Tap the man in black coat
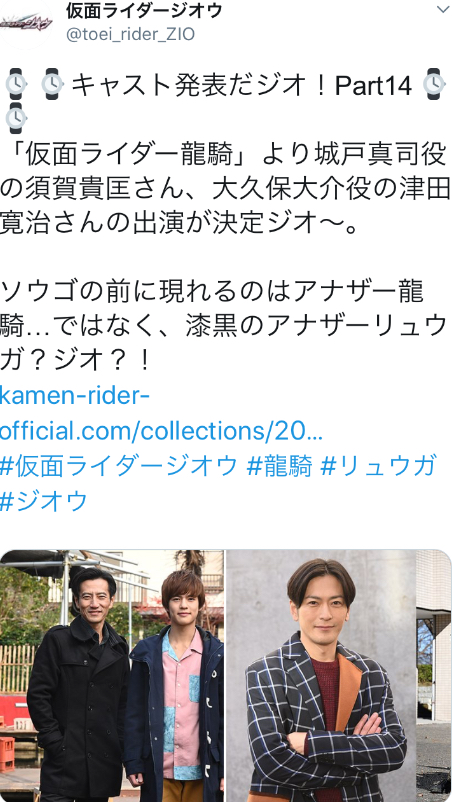Screen dimensions: 452x802 pos(79,685)
